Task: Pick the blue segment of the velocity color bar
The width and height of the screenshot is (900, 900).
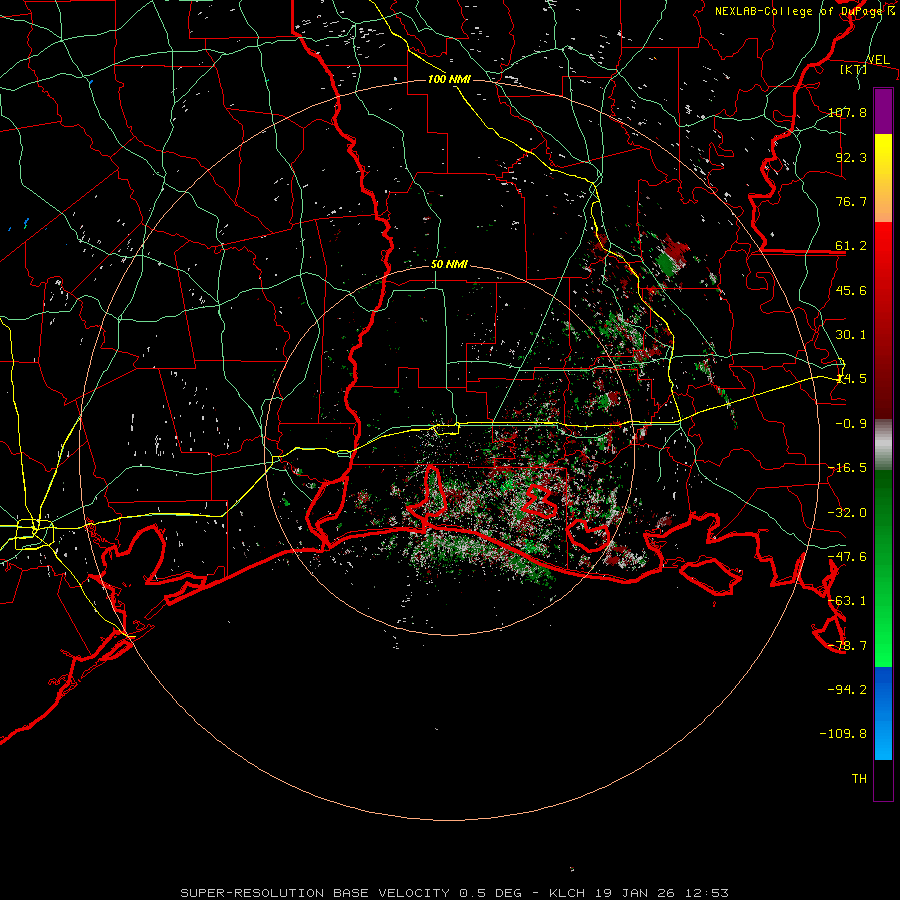Action: (x=883, y=713)
